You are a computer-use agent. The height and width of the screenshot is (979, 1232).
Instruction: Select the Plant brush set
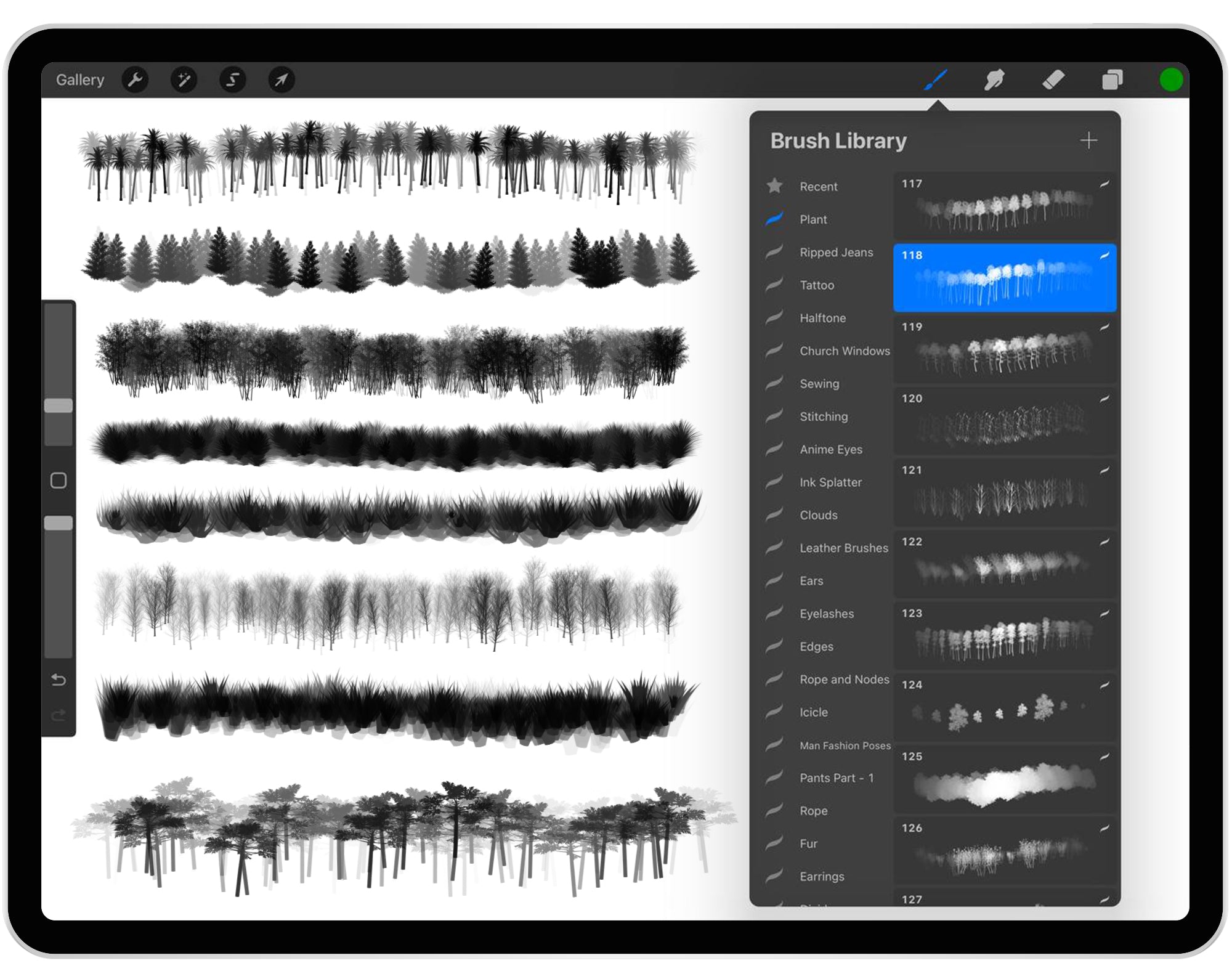[x=814, y=219]
